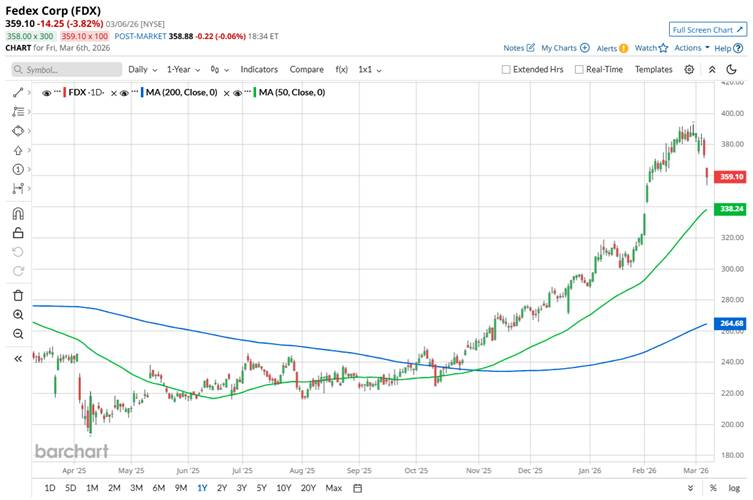Image resolution: width=753 pixels, height=500 pixels.
Task: Enable the Extended Hrs checkbox
Action: [507, 70]
